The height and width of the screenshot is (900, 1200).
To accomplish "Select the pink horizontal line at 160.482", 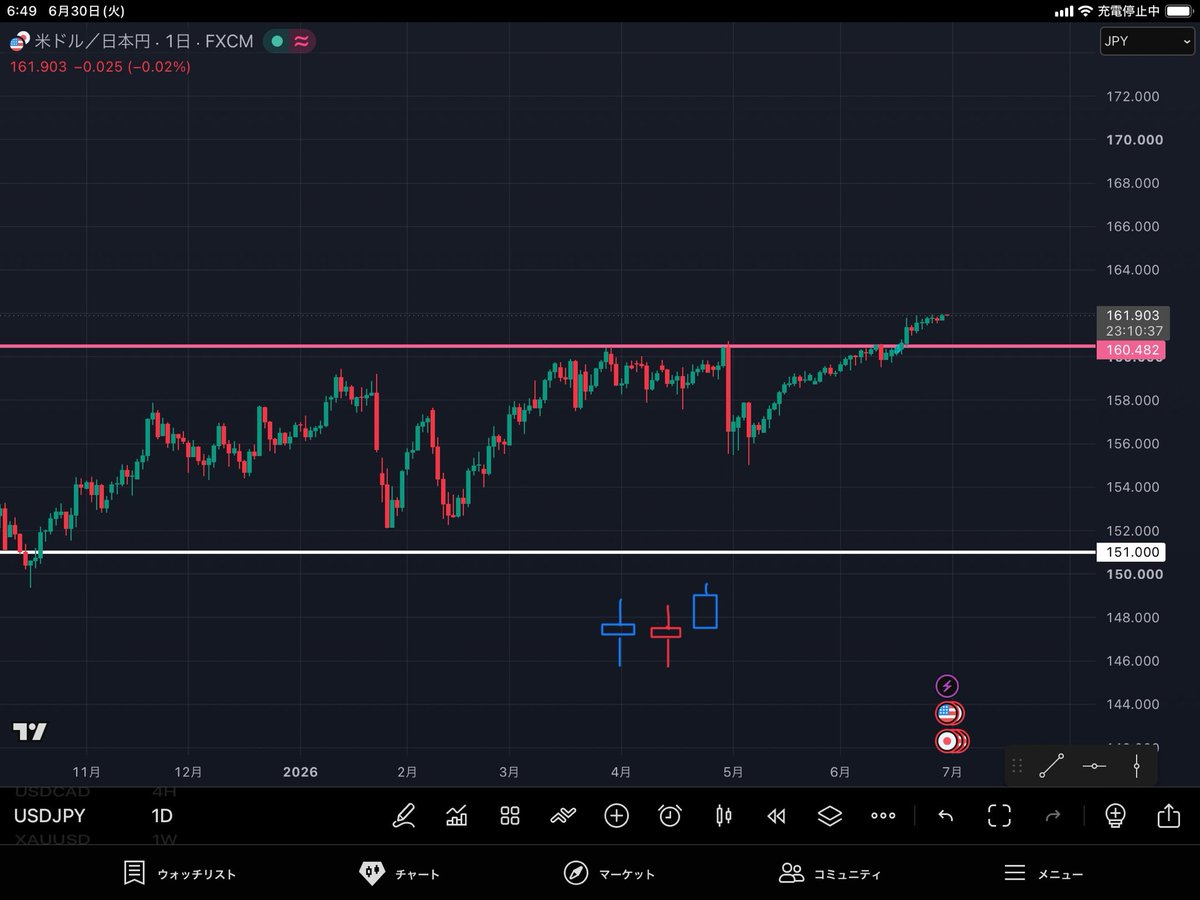I will point(548,346).
